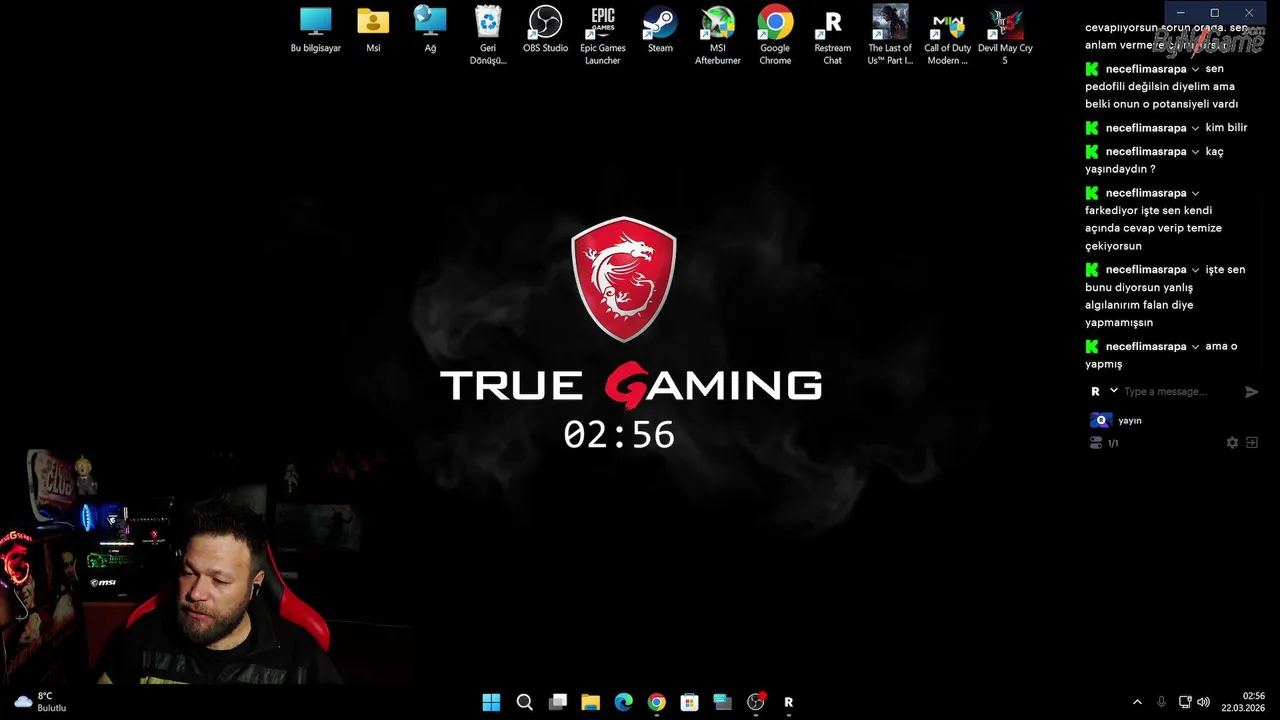
Task: Open the keyboard app on the taskbar
Action: (722, 702)
